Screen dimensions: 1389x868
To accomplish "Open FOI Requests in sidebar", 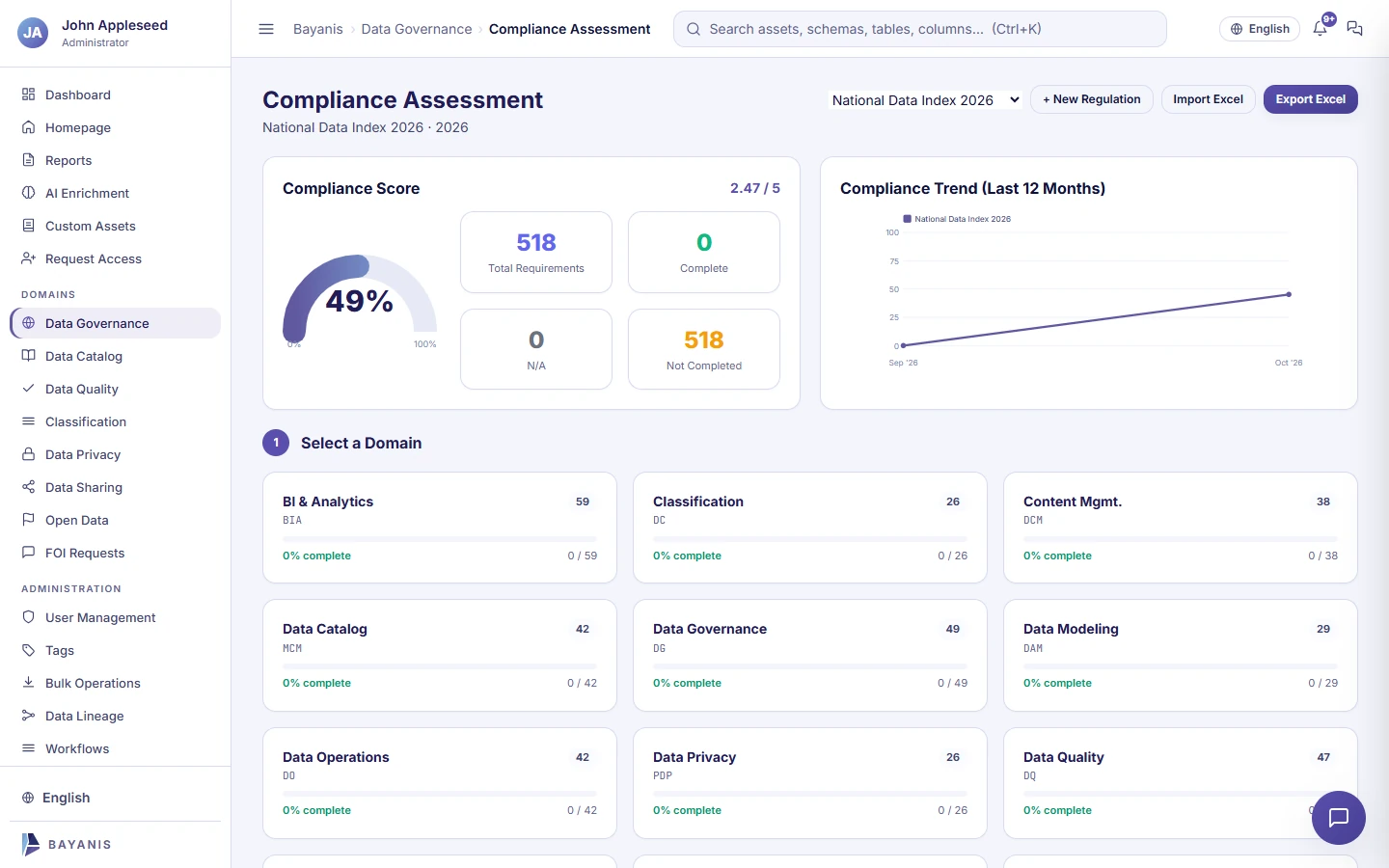I will tap(116, 553).
